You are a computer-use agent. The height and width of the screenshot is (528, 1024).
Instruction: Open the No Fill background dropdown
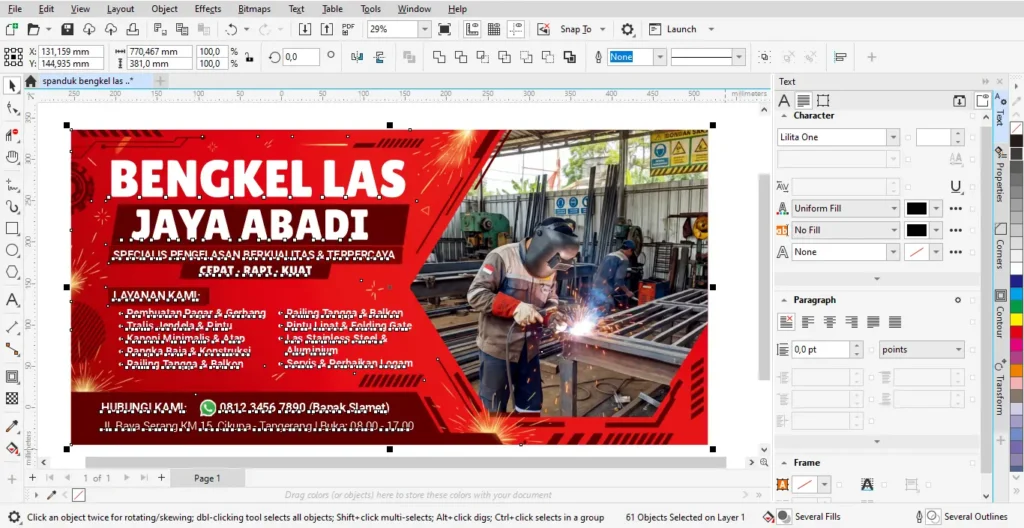click(894, 230)
